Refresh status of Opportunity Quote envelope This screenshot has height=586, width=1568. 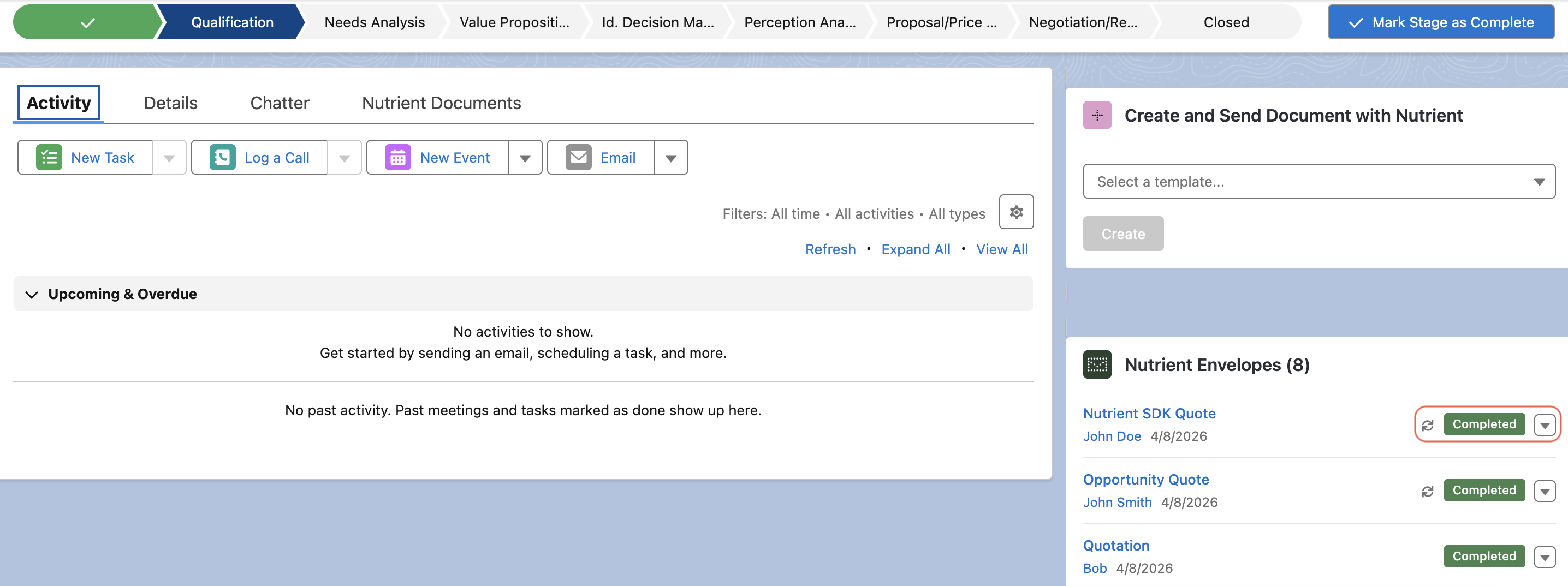(x=1429, y=491)
